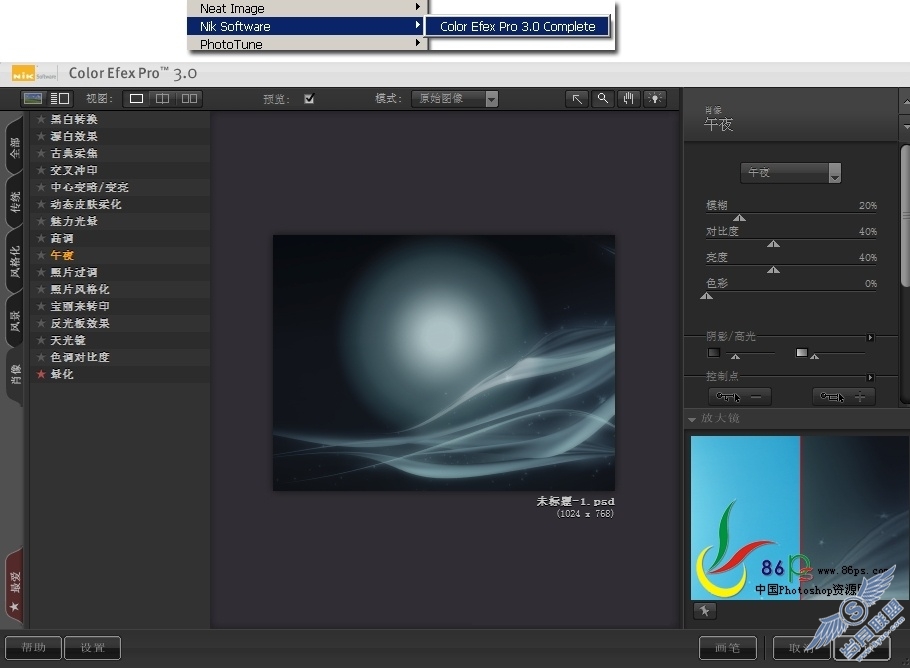Click the highlight protection swatch icon
910x668 pixels.
coord(801,353)
